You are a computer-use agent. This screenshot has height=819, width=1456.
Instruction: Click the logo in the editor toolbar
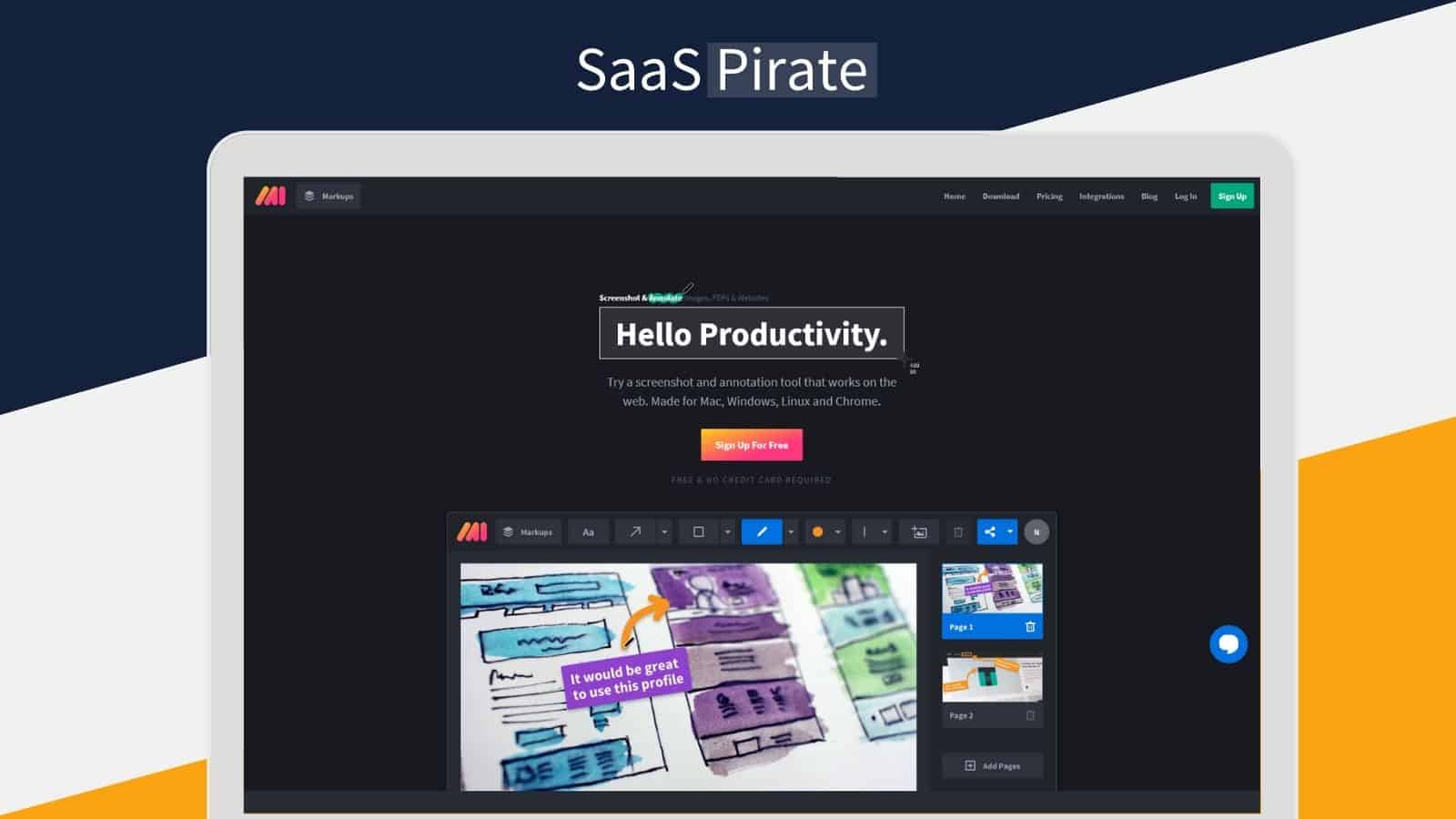[x=472, y=531]
